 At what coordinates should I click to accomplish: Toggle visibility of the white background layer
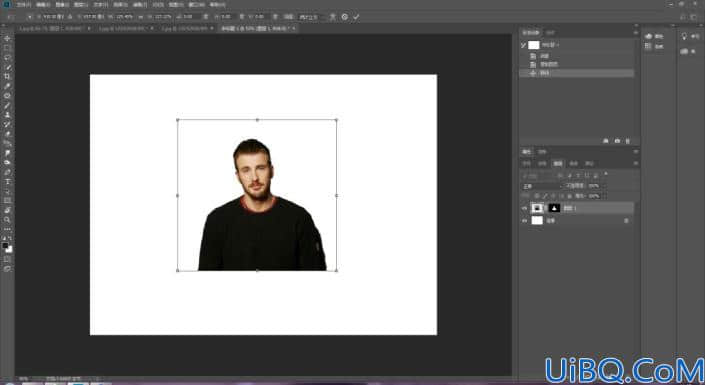(x=524, y=221)
